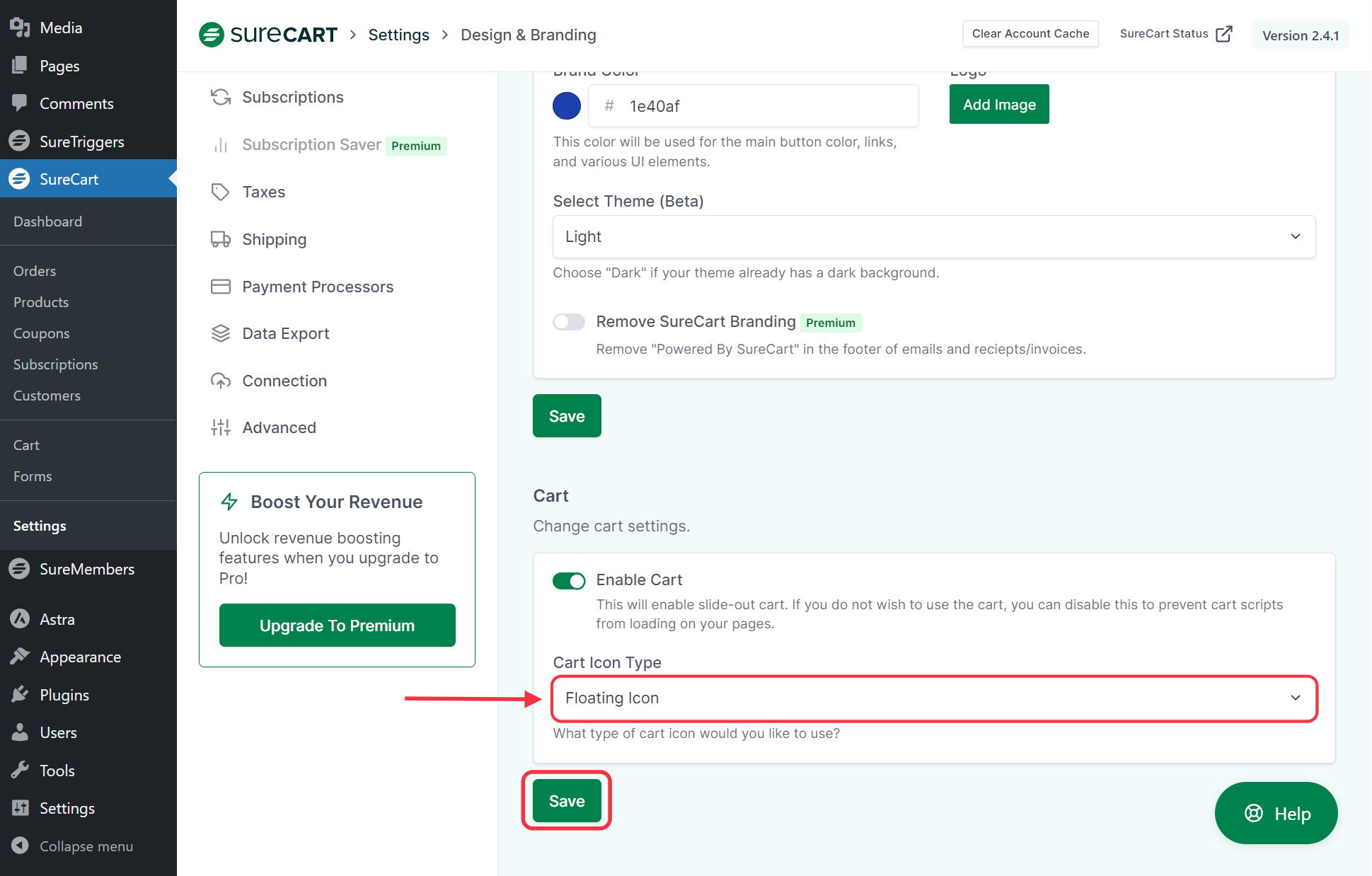Click the Connection cloud icon
This screenshot has width=1372, height=876.
click(x=220, y=381)
